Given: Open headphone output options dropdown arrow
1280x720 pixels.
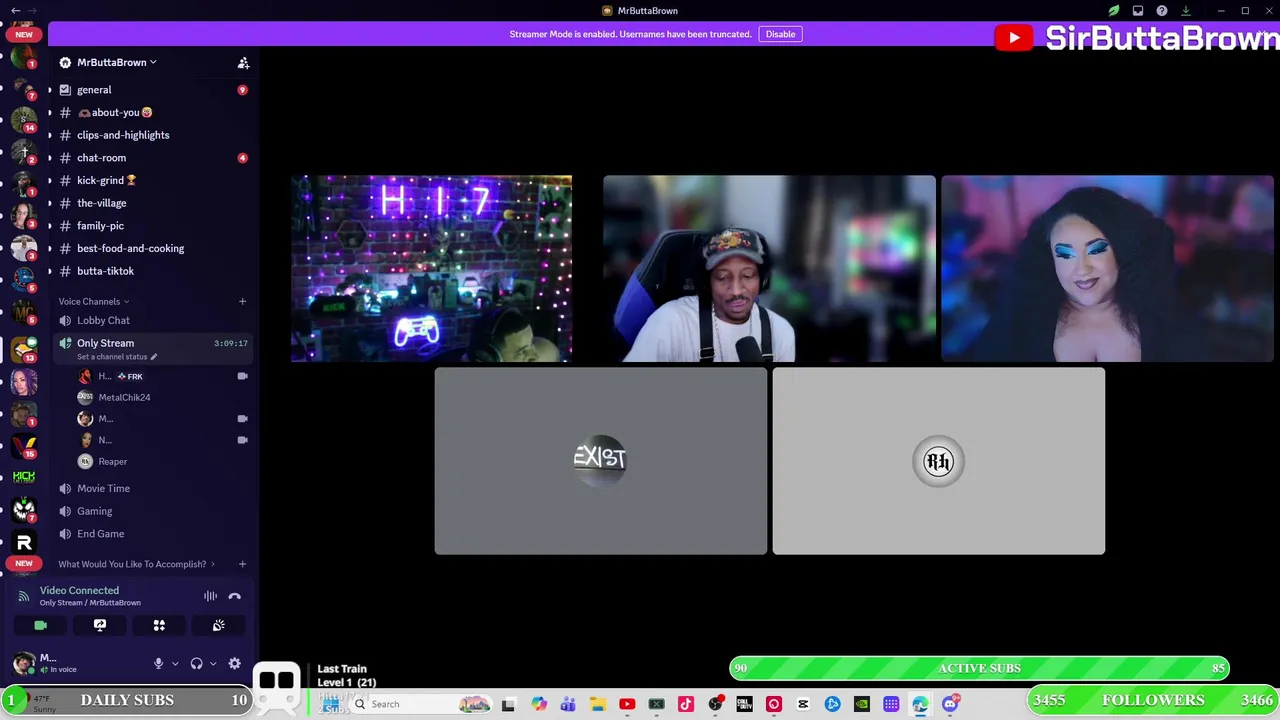Looking at the screenshot, I should coord(212,663).
